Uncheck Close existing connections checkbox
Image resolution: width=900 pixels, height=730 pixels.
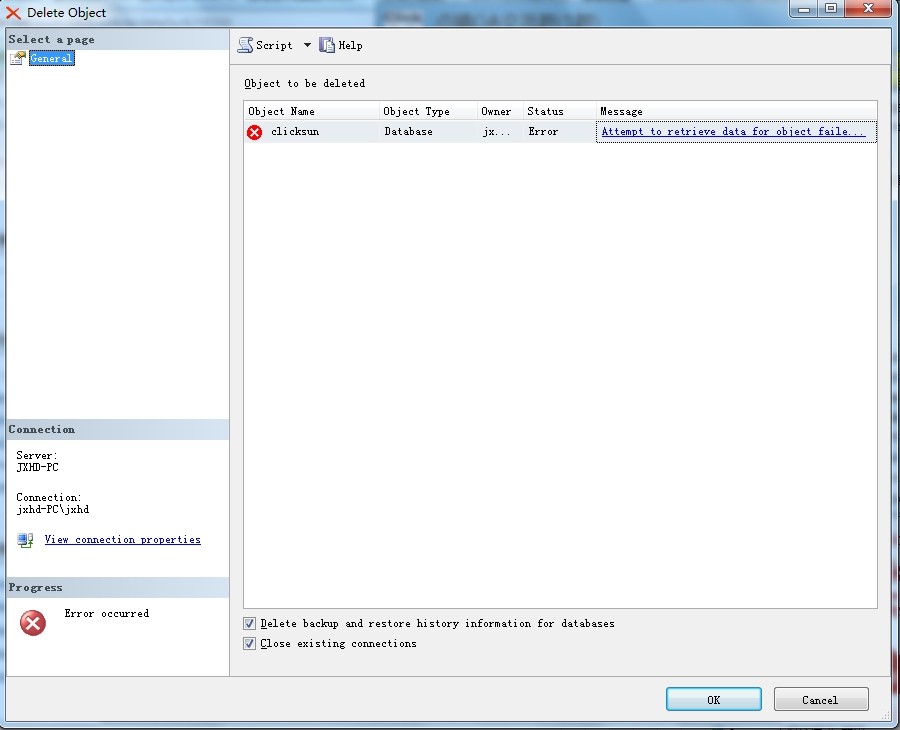(249, 644)
